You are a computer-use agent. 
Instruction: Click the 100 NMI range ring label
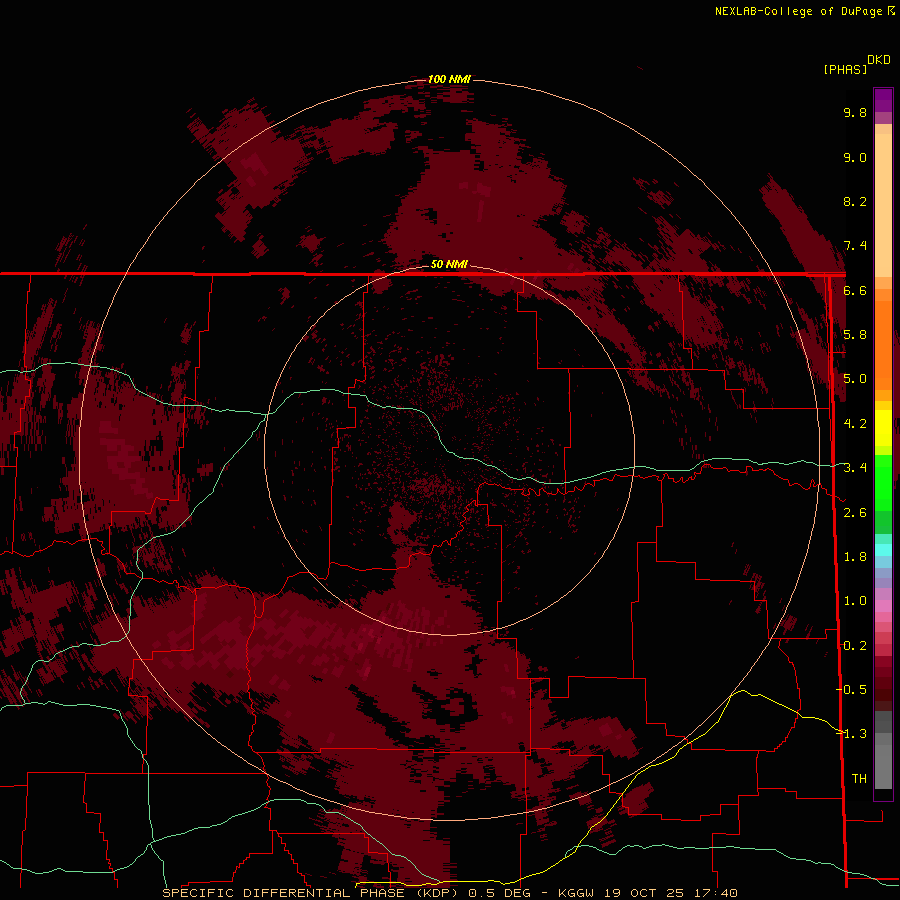(449, 79)
